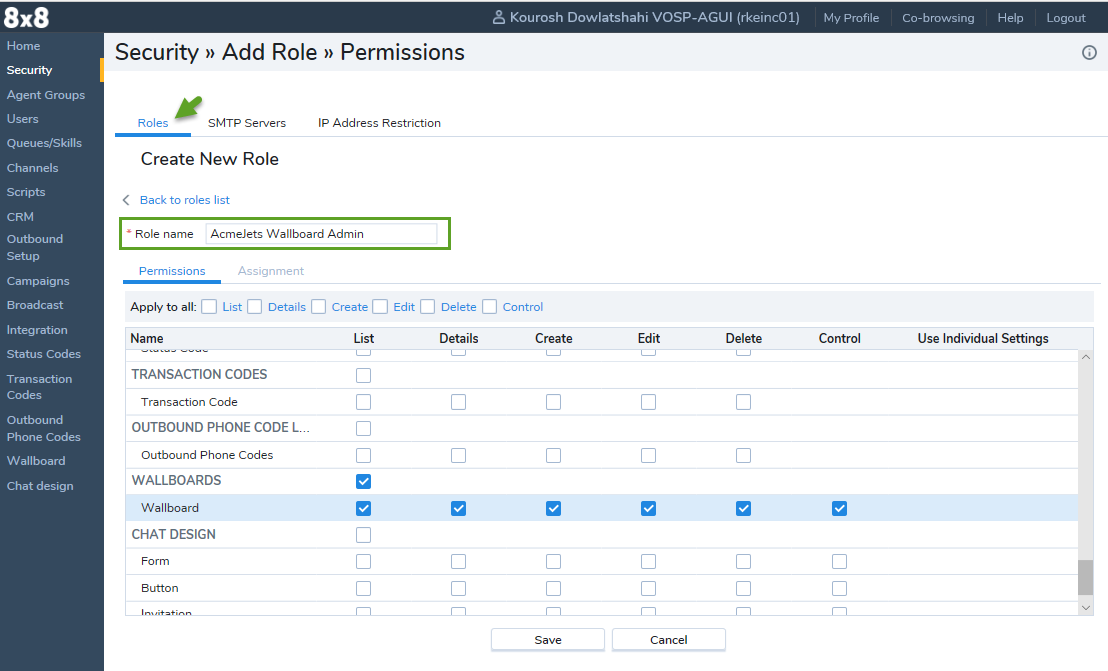Uncheck Wallboard row Control checkbox
The height and width of the screenshot is (671, 1108).
[839, 509]
